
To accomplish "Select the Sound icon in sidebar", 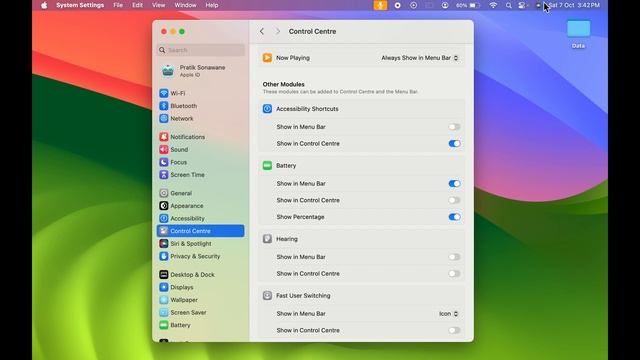I will click(x=164, y=149).
